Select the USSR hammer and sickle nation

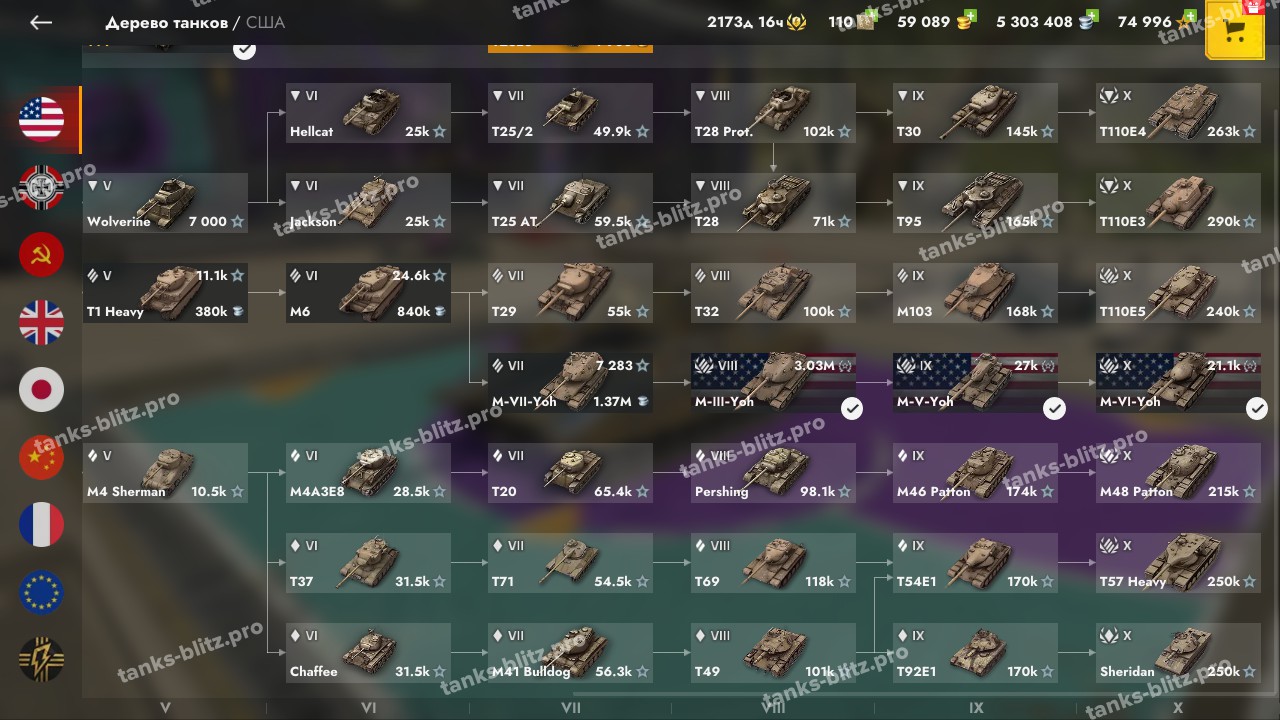click(x=41, y=255)
